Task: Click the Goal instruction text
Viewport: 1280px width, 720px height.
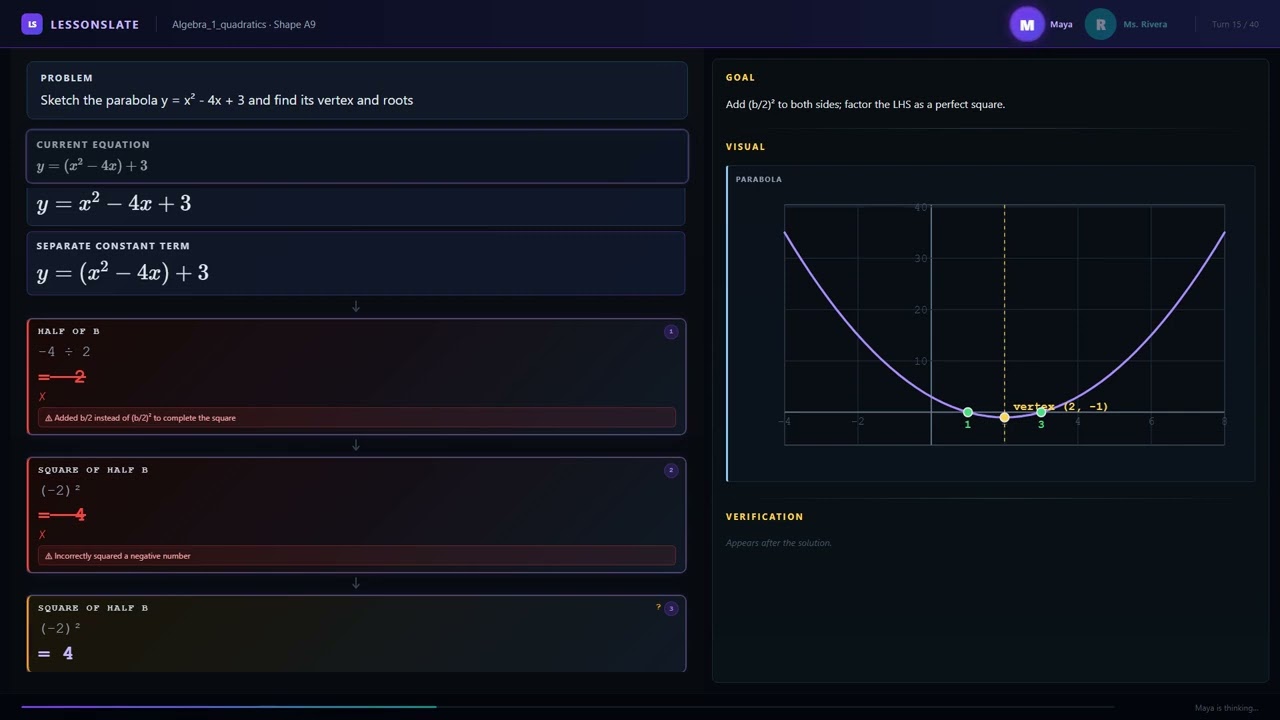Action: pyautogui.click(x=865, y=104)
